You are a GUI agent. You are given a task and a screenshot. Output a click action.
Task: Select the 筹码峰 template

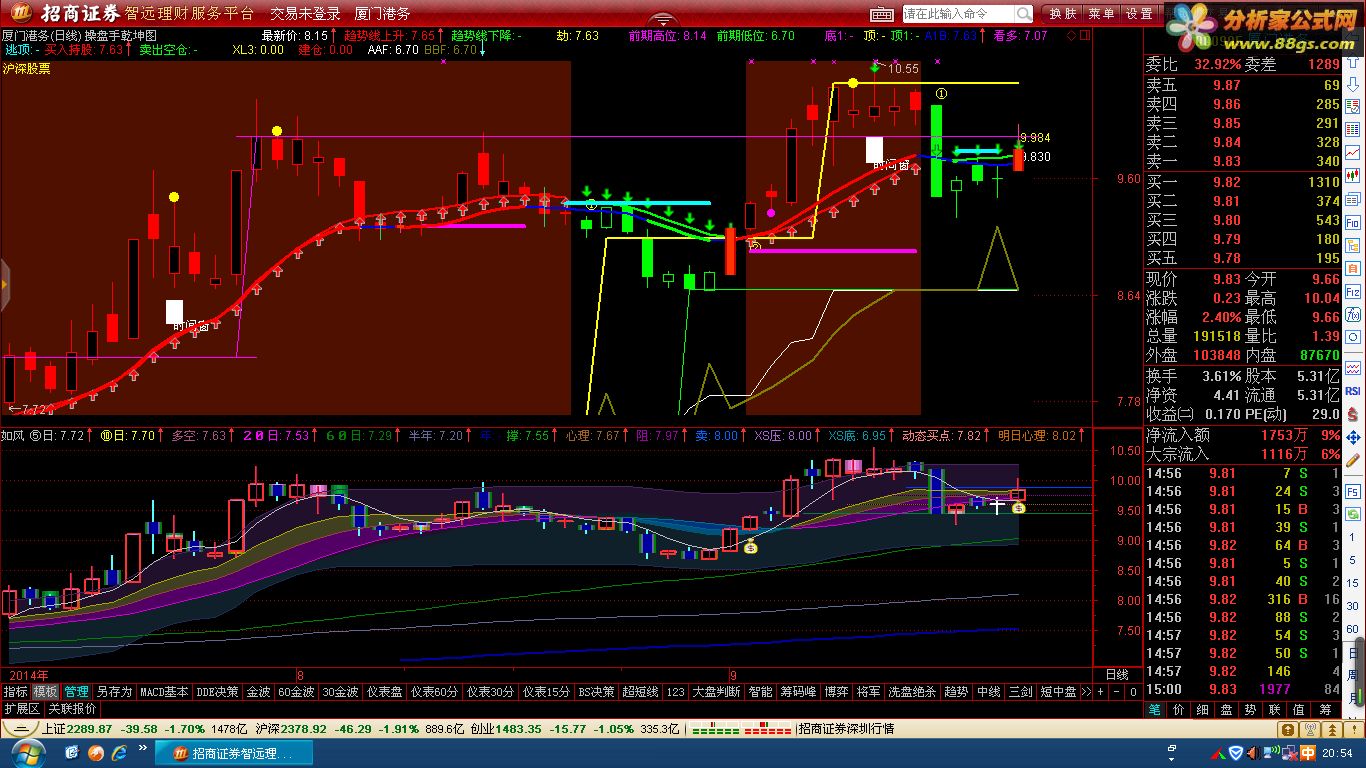click(798, 692)
